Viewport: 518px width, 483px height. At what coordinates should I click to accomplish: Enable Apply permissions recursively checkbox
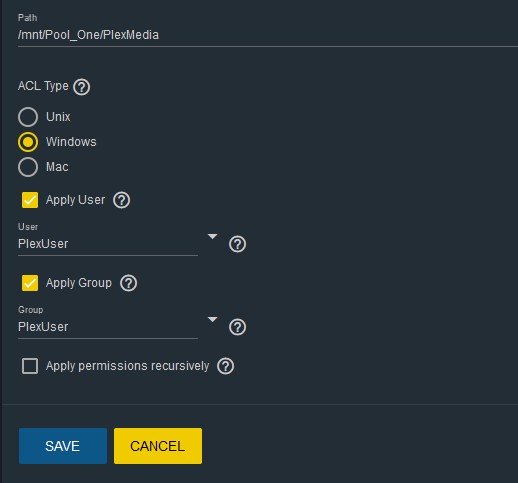(x=30, y=366)
